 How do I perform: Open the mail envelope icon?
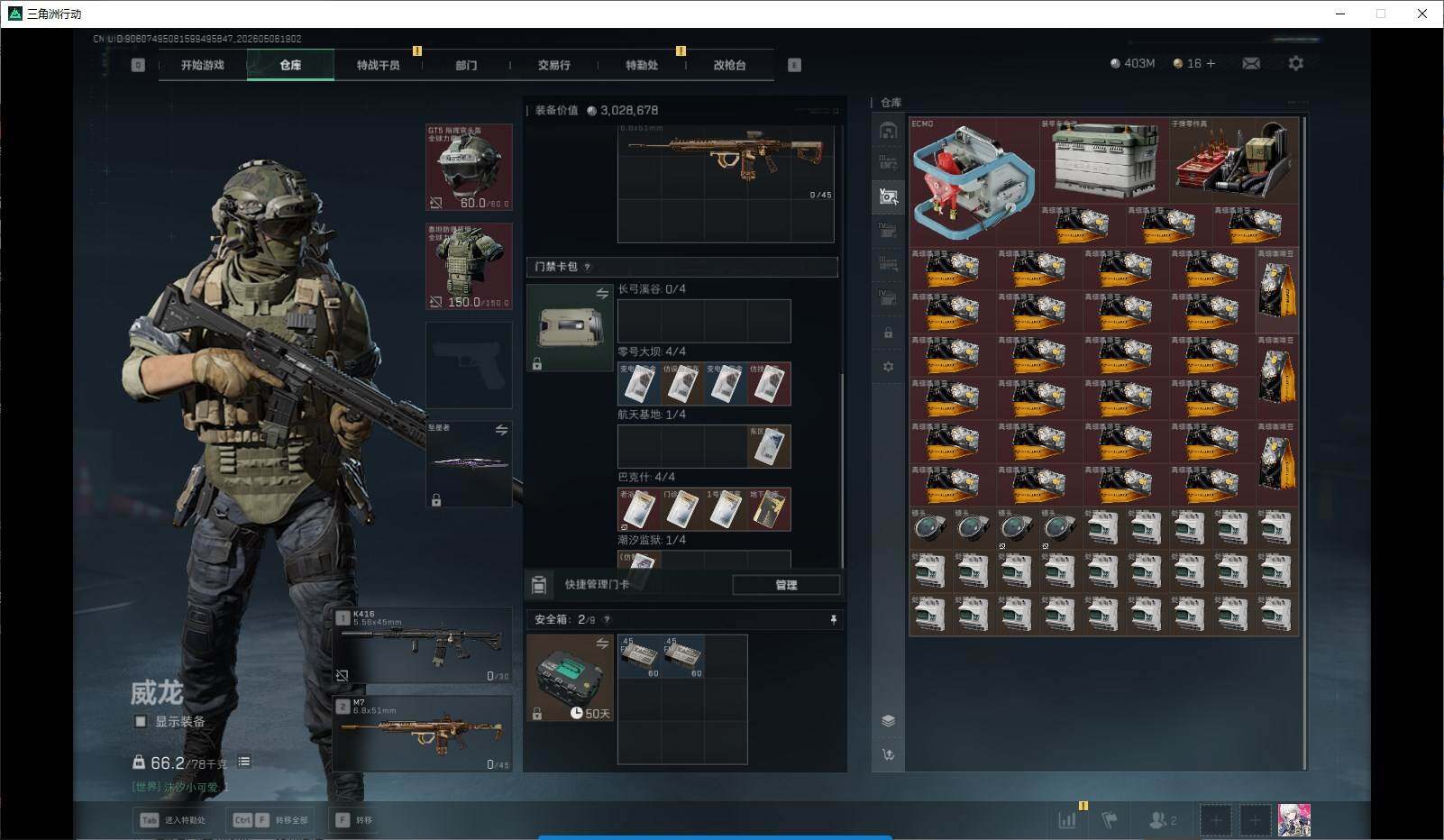1251,63
